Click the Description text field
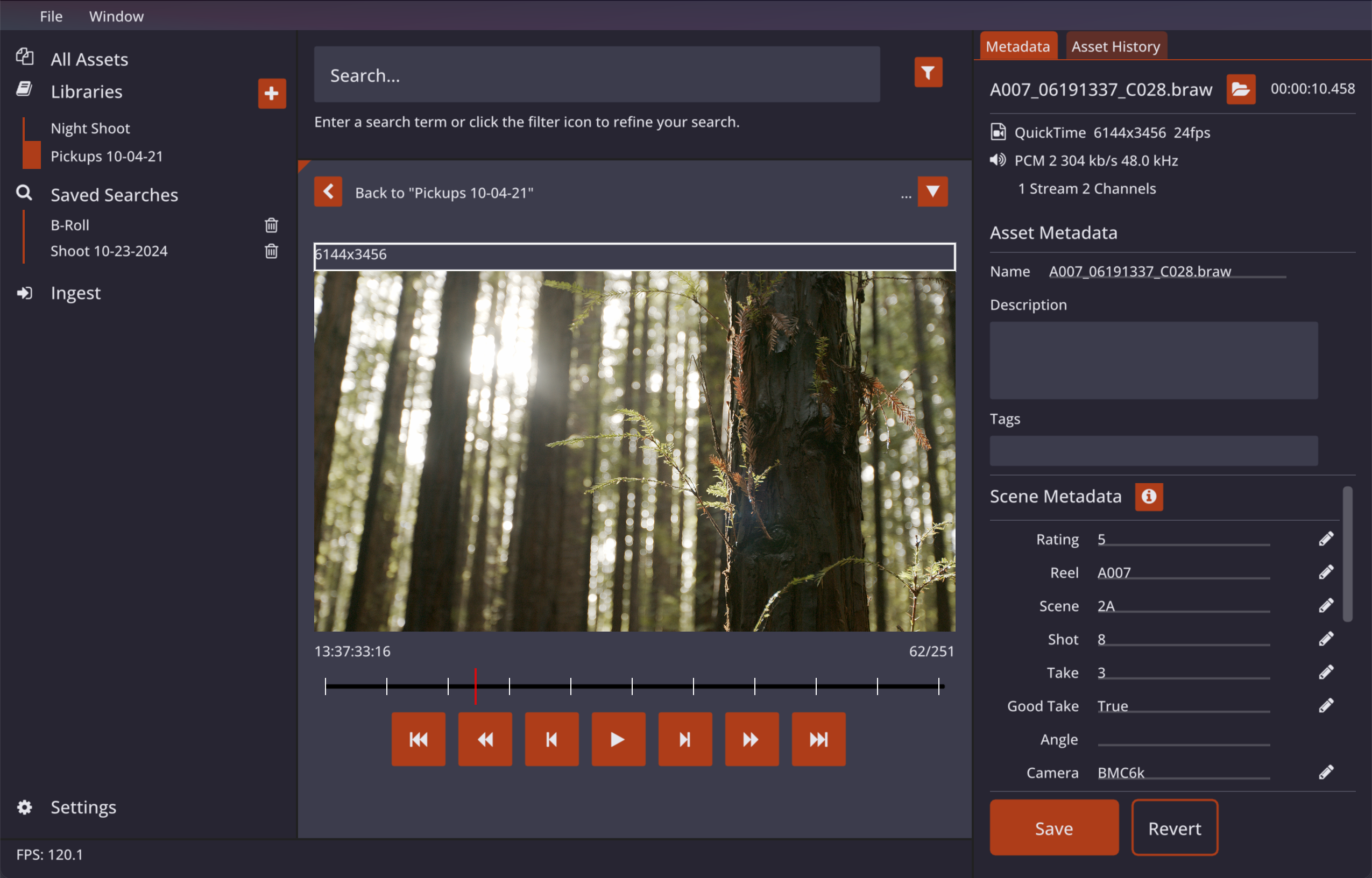Image resolution: width=1372 pixels, height=878 pixels. tap(1152, 360)
